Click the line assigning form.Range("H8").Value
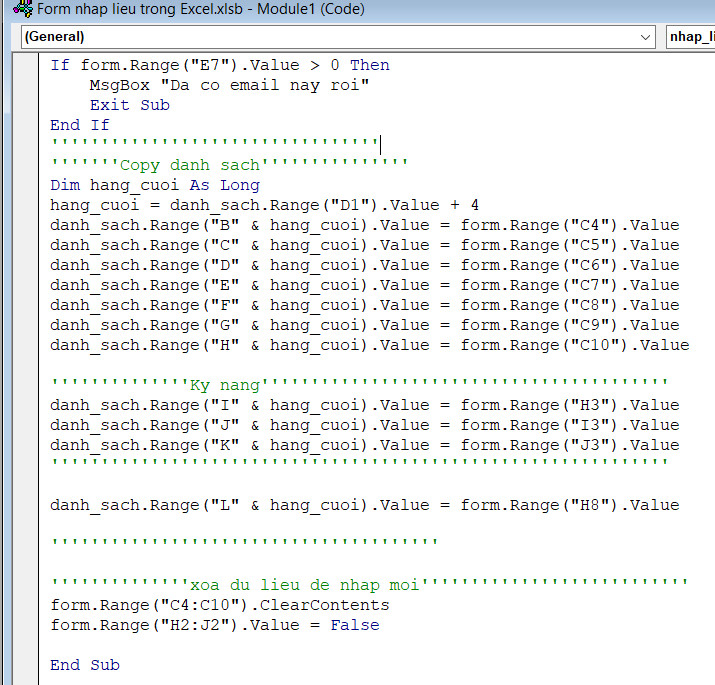 pos(365,505)
